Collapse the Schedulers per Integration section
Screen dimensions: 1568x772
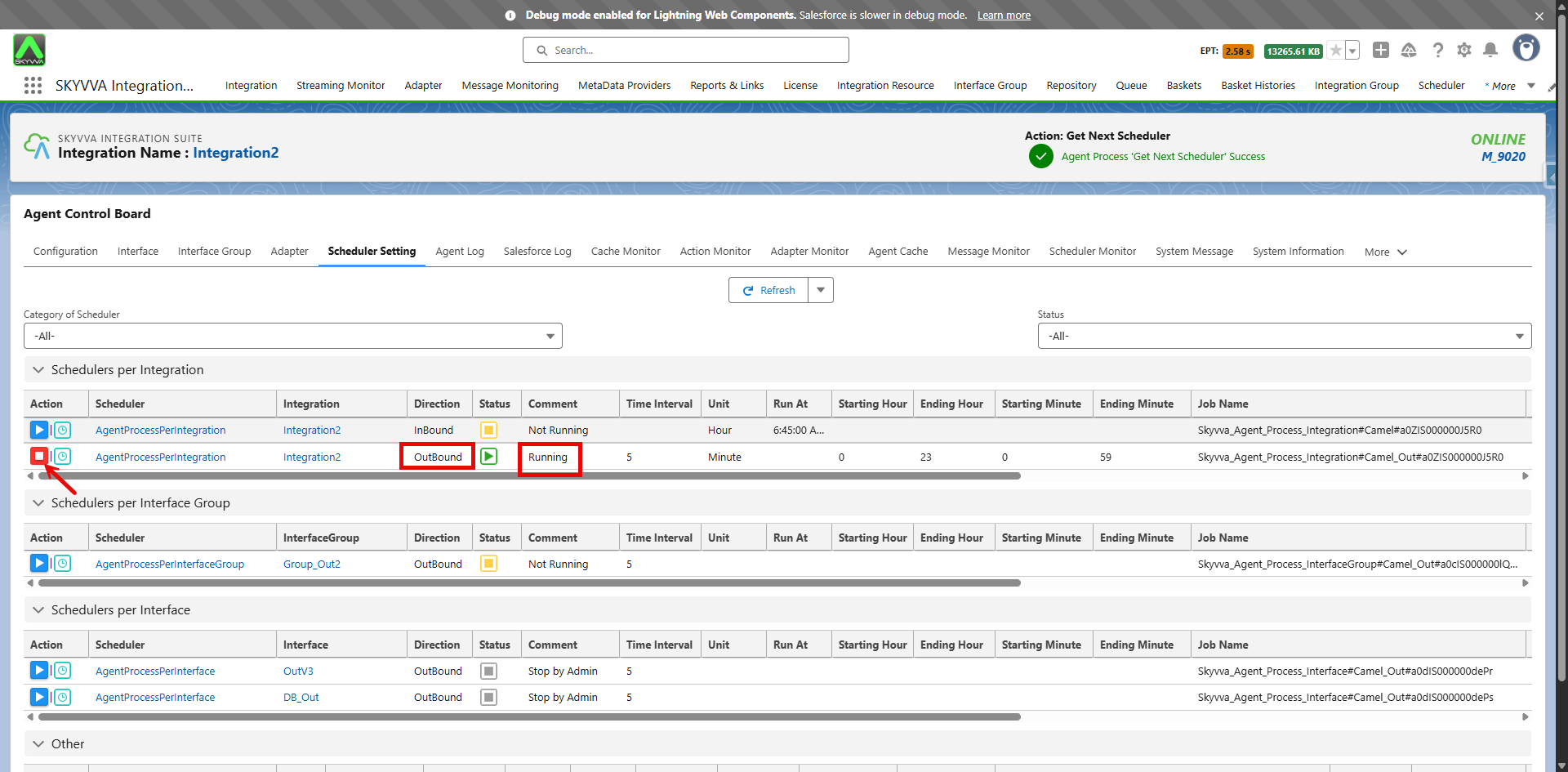coord(38,370)
